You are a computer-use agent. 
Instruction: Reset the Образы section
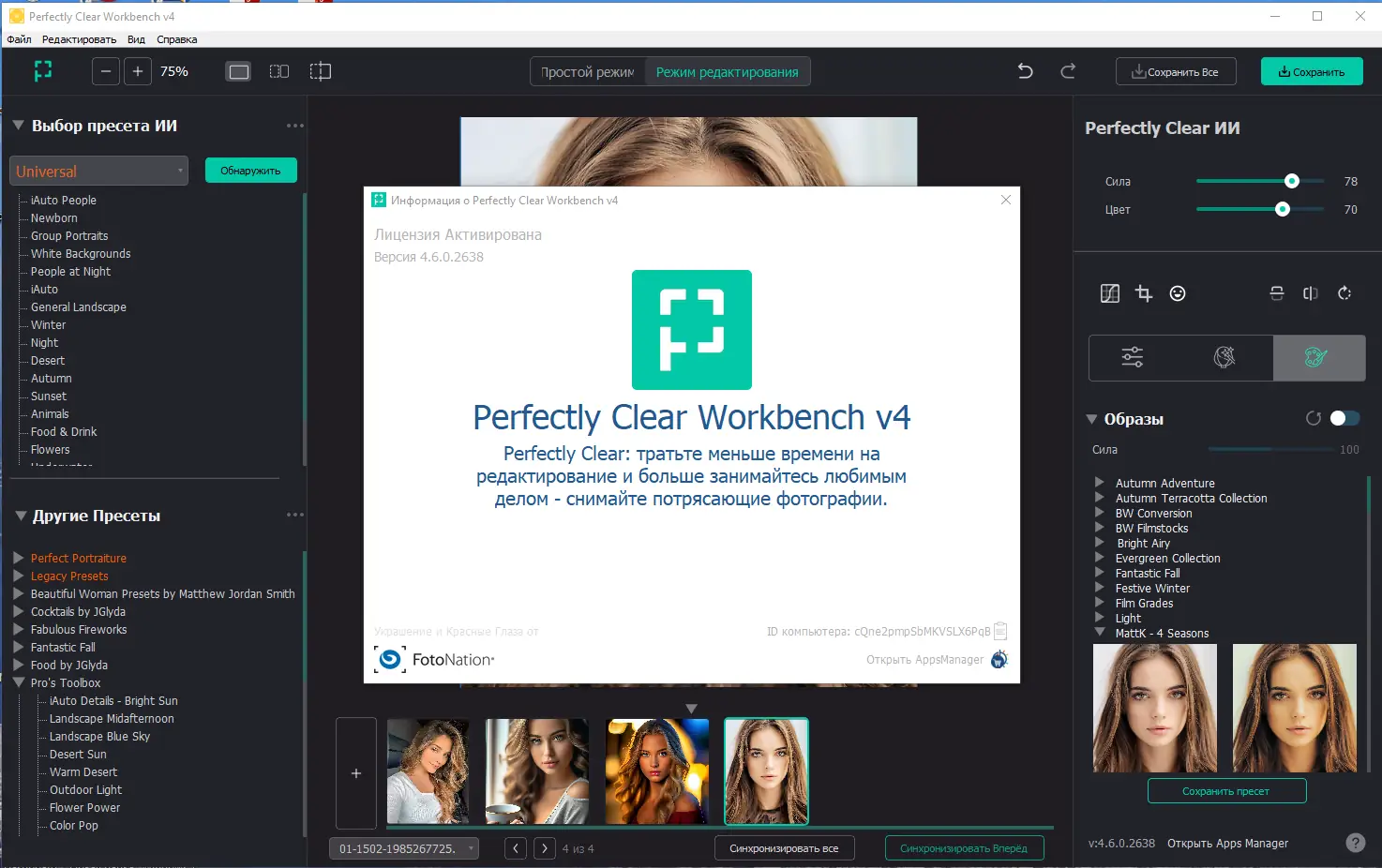(1314, 418)
